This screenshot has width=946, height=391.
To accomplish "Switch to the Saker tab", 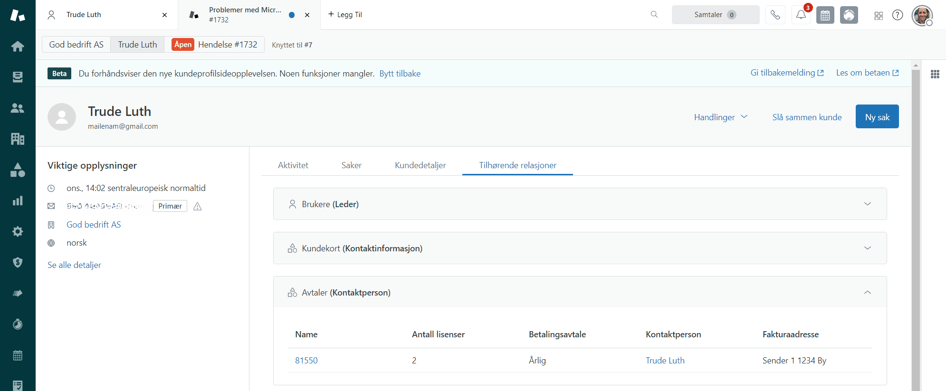I will point(351,165).
